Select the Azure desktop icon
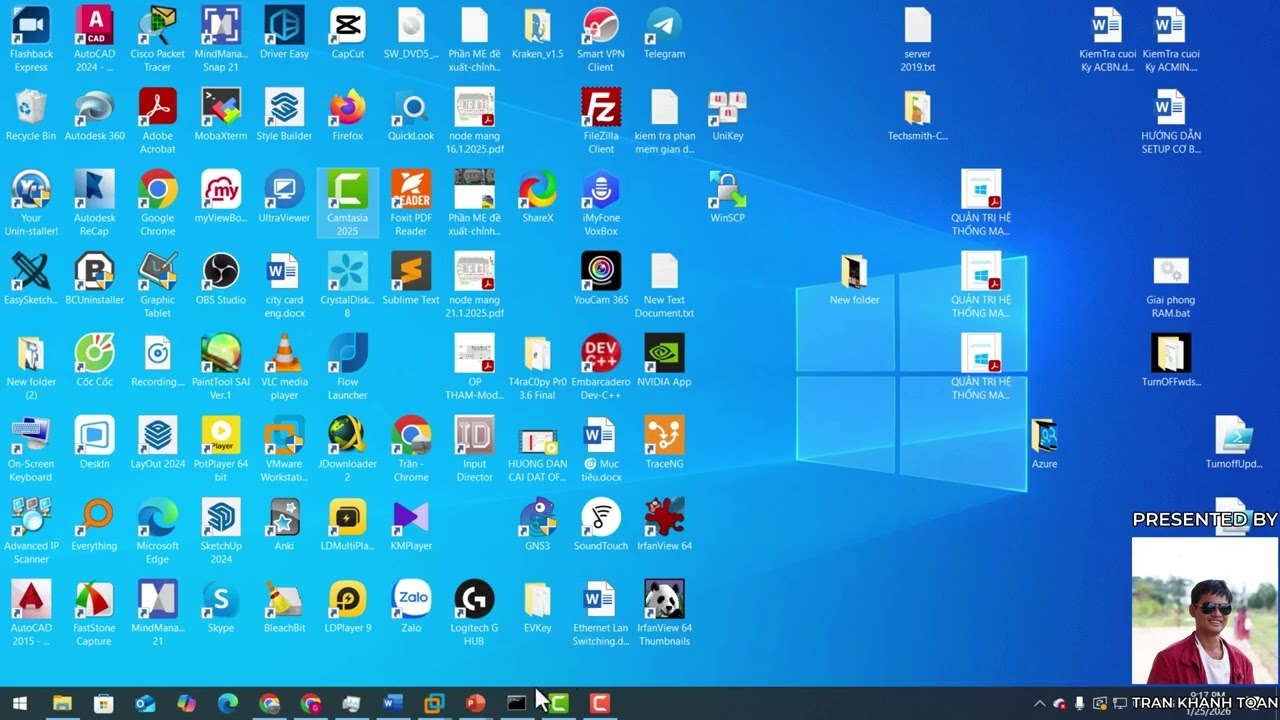The height and width of the screenshot is (720, 1280). point(1044,443)
